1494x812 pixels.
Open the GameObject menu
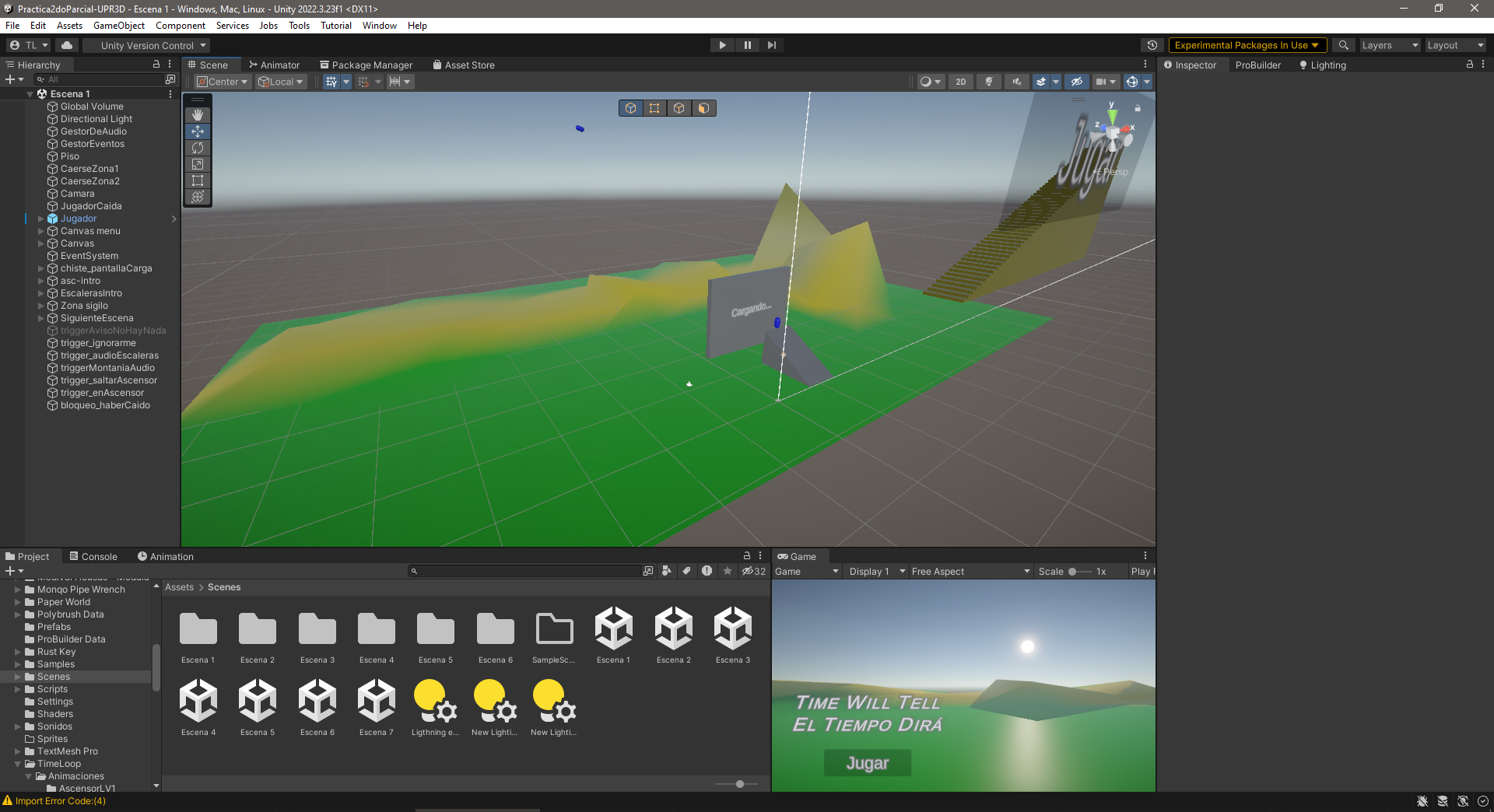(119, 26)
